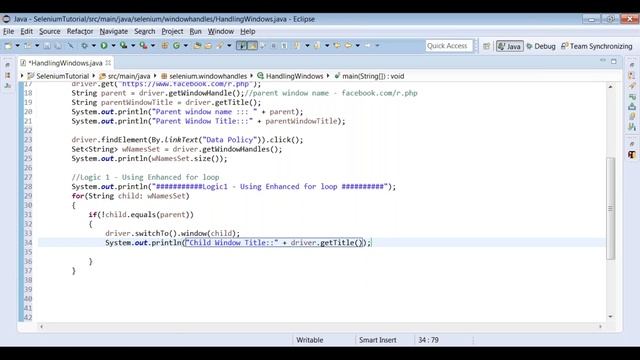Open dropdown beside External Tools icon
Screen dimensions: 640x360
click(x=153, y=46)
